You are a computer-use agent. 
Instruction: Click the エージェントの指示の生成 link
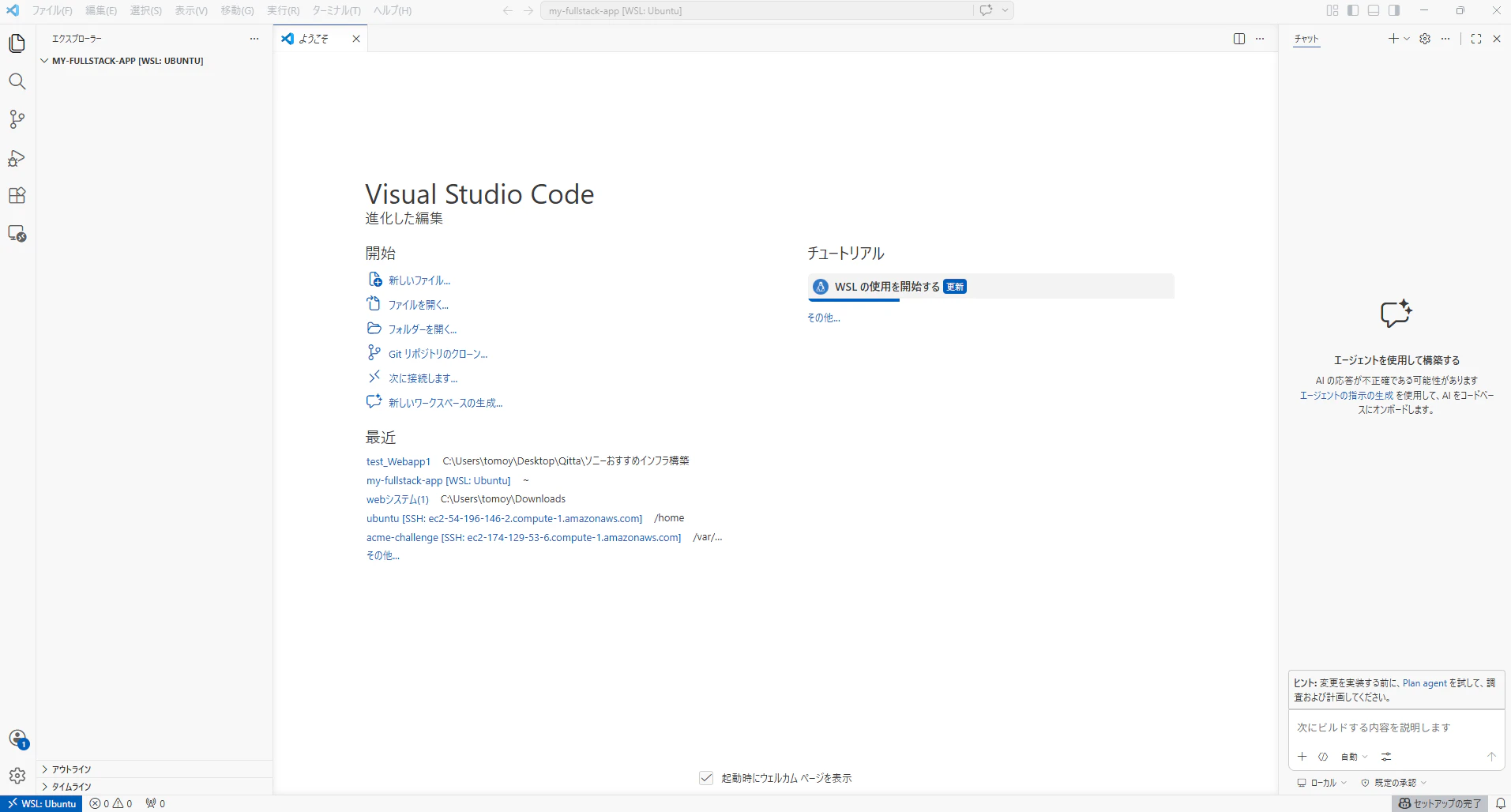[x=1347, y=396]
